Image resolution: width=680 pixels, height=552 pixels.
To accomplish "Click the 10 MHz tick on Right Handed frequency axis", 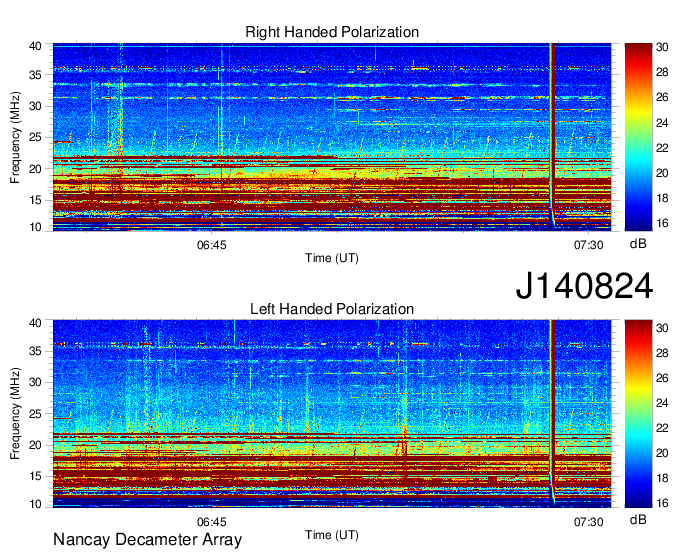I will click(35, 227).
